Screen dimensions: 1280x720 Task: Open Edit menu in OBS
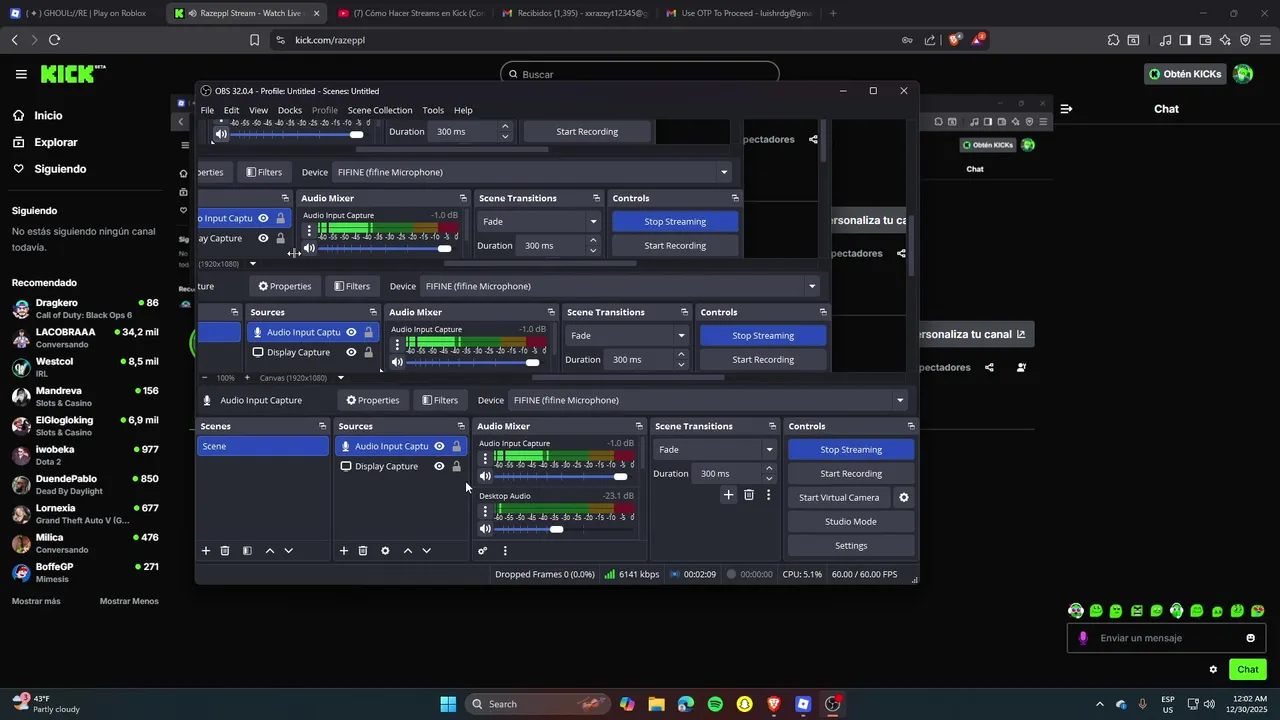tap(231, 110)
